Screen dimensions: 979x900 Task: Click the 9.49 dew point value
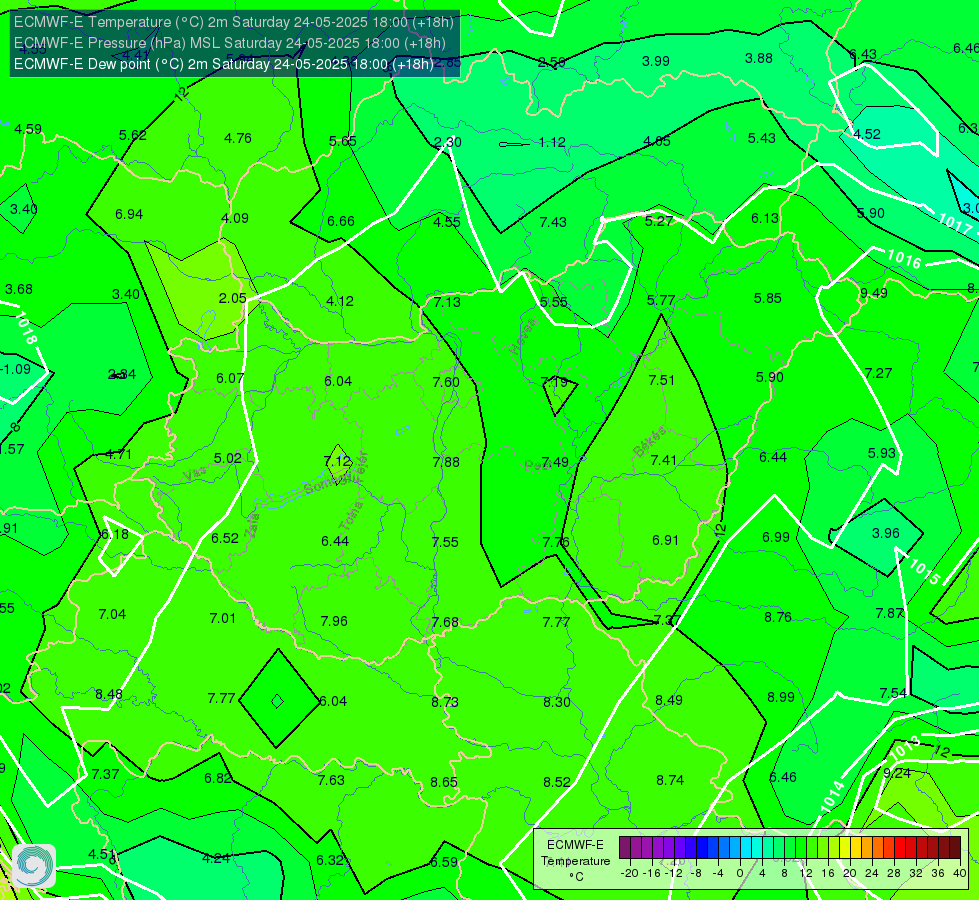coord(873,293)
